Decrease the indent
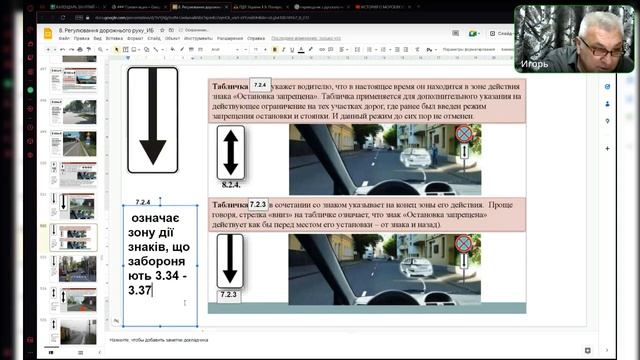This screenshot has width=640, height=360. coord(397,49)
